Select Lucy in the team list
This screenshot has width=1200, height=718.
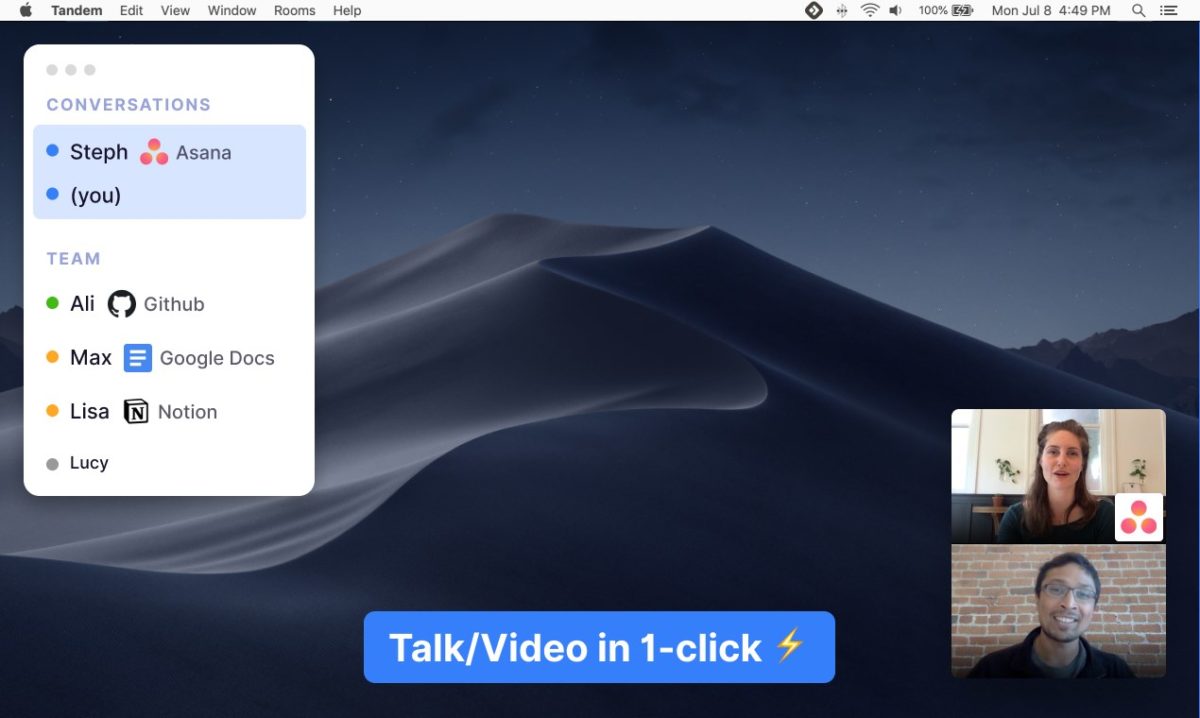click(88, 463)
